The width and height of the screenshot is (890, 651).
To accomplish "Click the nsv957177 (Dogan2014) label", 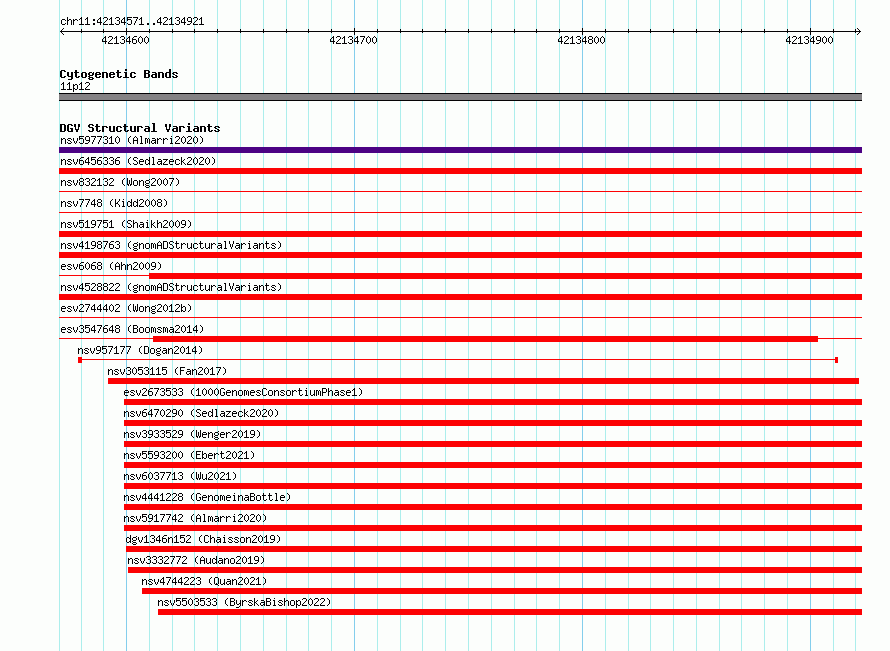I will pos(140,350).
